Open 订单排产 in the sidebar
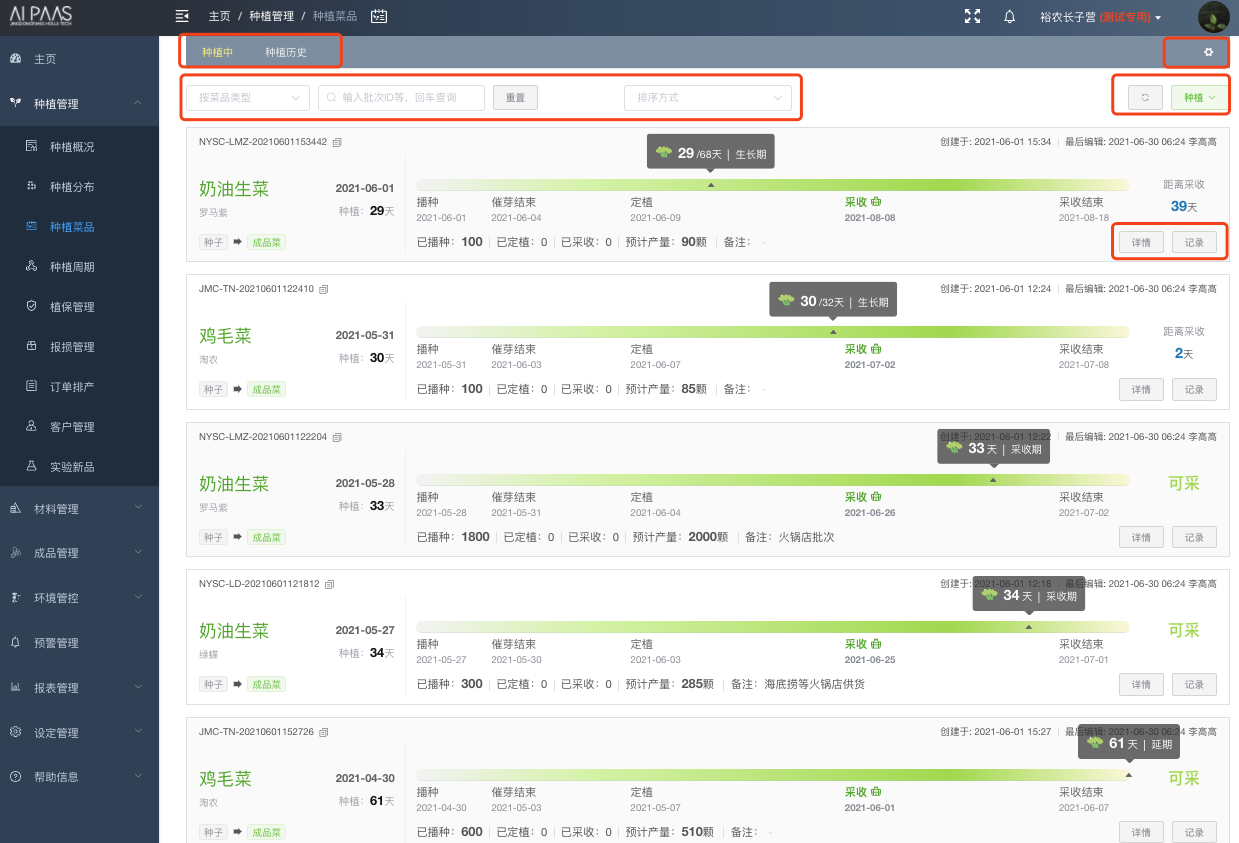This screenshot has width=1239, height=843. coord(79,387)
